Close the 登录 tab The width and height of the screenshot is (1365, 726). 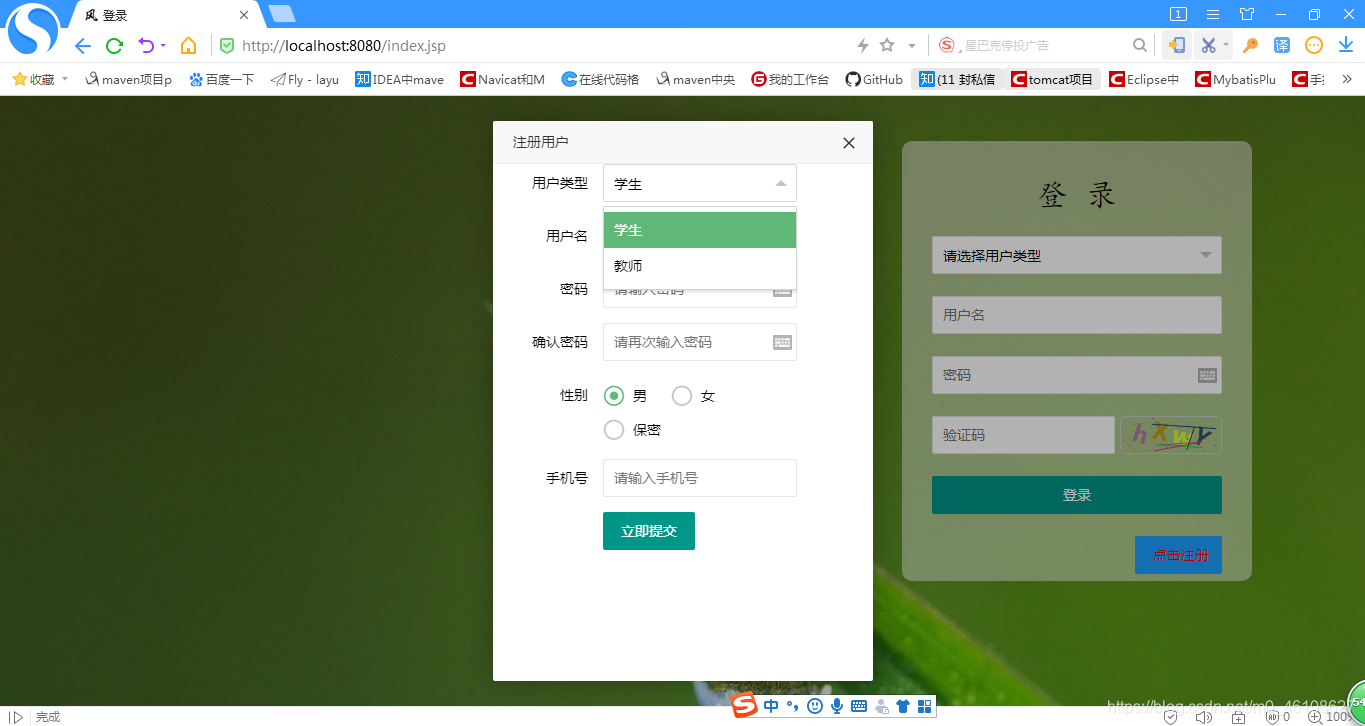coord(244,16)
